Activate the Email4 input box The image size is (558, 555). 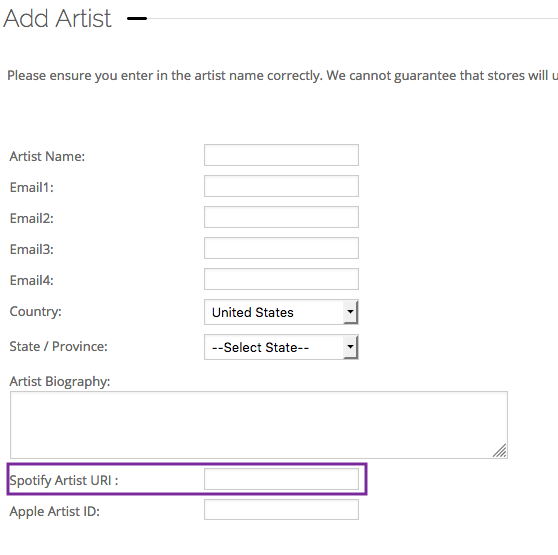281,279
